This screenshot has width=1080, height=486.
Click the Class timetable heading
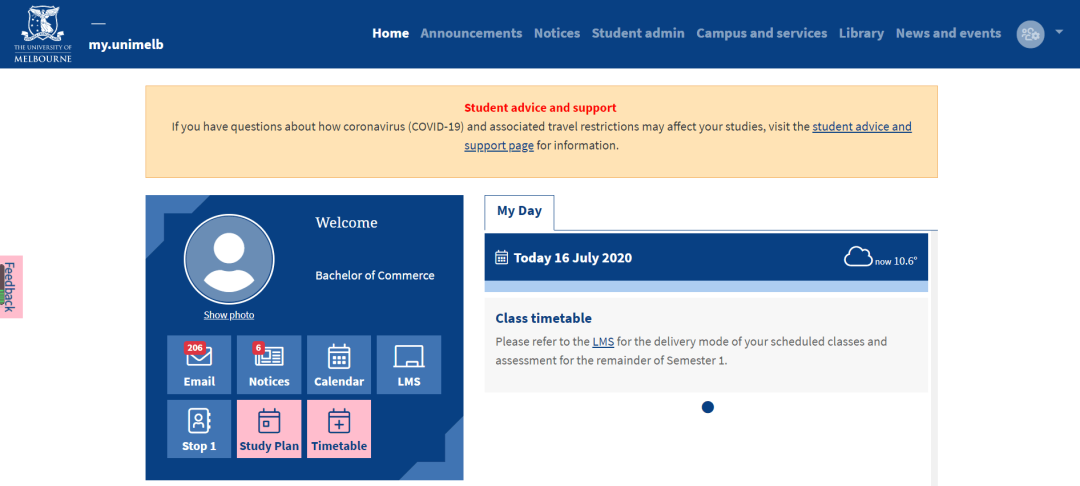[x=543, y=319]
